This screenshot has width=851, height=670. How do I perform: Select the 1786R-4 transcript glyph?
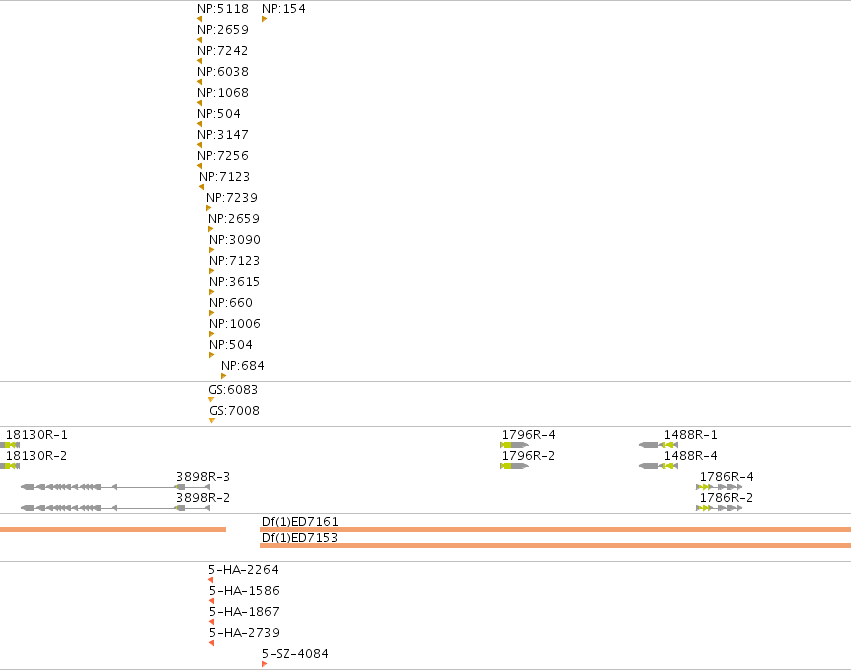719,487
